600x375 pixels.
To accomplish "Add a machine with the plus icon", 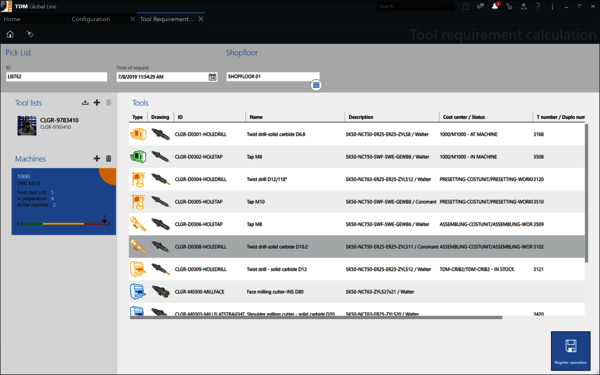I will (97, 158).
